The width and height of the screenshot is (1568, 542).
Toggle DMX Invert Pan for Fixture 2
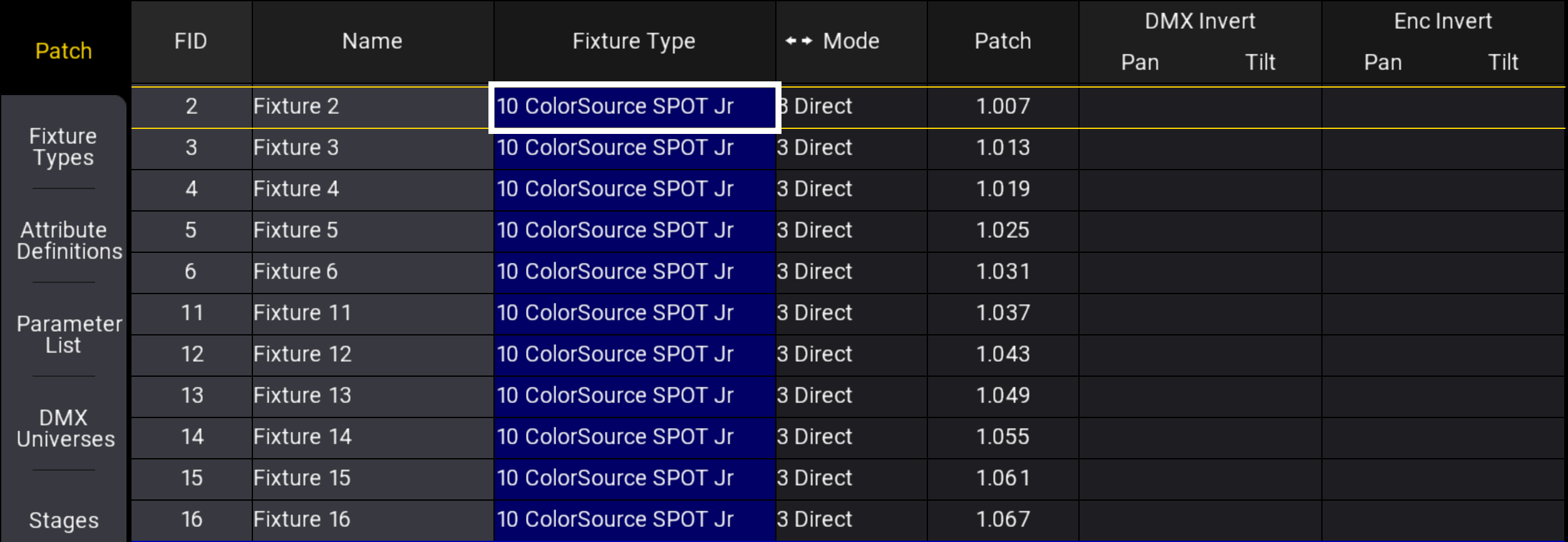click(1140, 106)
